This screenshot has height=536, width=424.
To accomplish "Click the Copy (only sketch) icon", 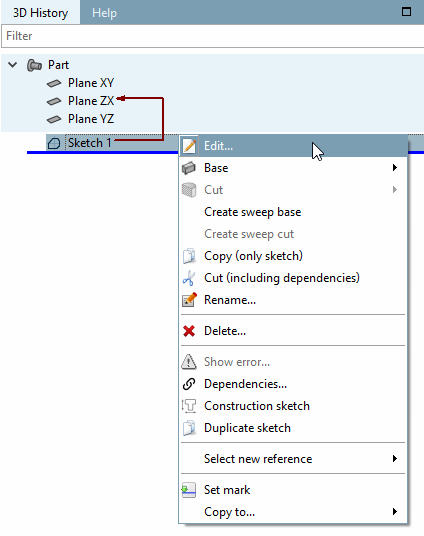I will coord(189,256).
